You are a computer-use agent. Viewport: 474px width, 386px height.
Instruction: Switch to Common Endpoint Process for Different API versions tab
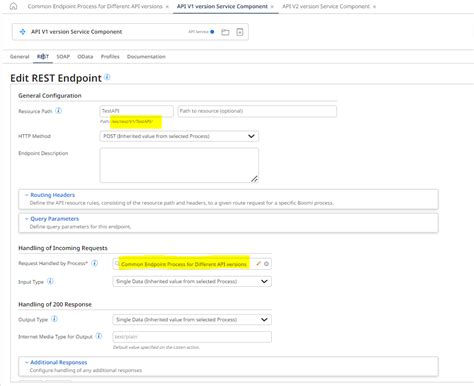[95, 6]
